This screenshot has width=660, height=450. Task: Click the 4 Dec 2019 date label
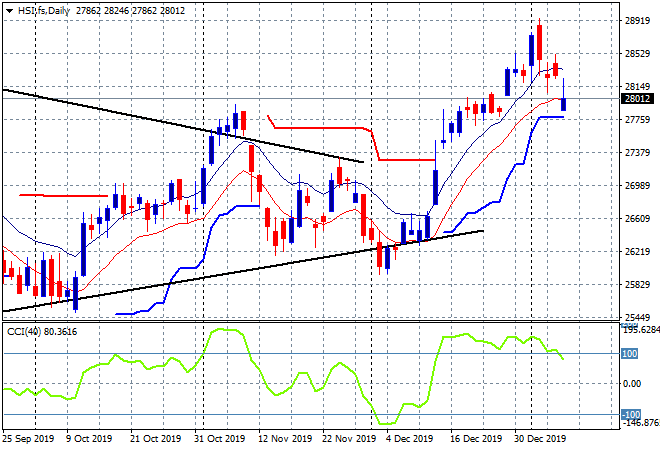tap(410, 439)
